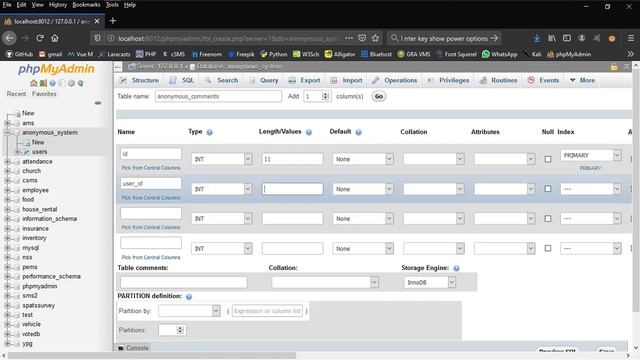
Task: Open the Index dropdown for user_id row
Action: pyautogui.click(x=591, y=189)
